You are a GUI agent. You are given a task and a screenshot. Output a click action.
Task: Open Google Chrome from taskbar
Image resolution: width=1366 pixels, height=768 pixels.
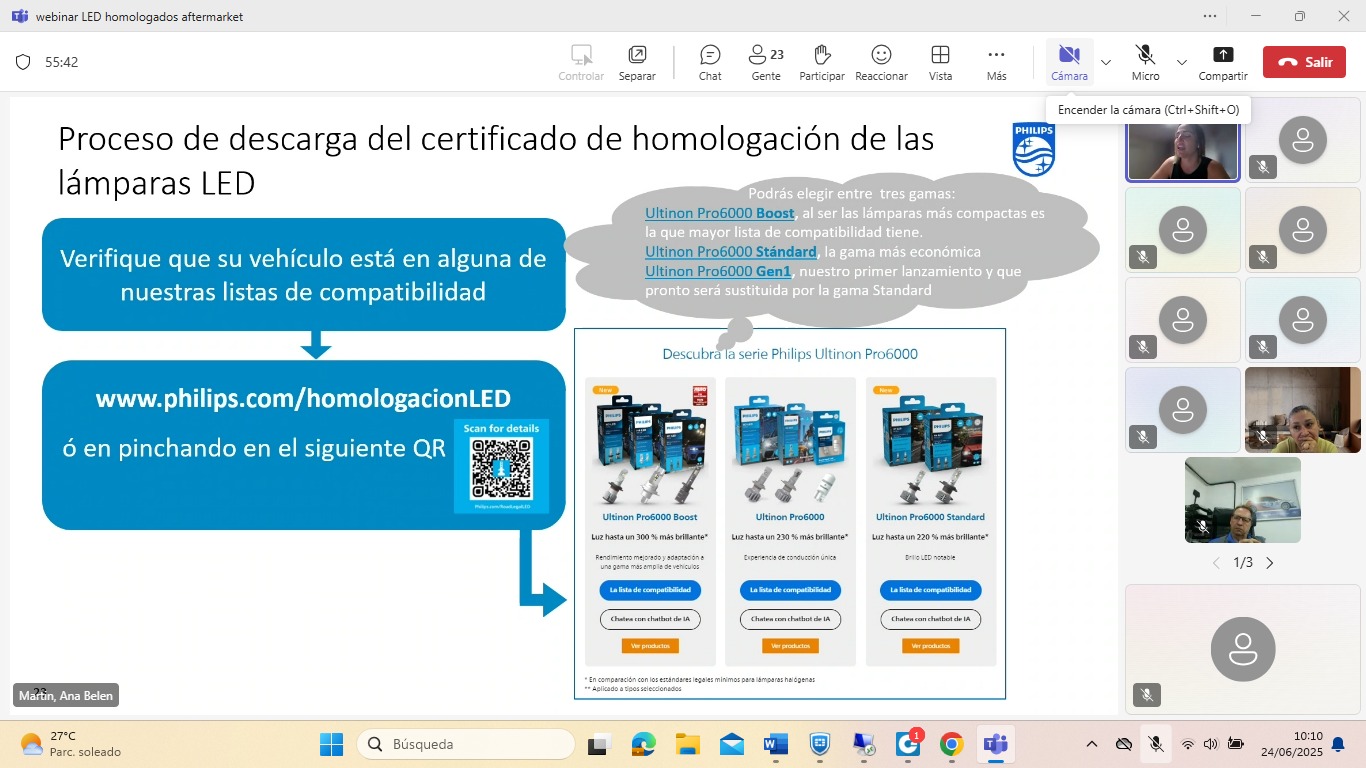[951, 744]
